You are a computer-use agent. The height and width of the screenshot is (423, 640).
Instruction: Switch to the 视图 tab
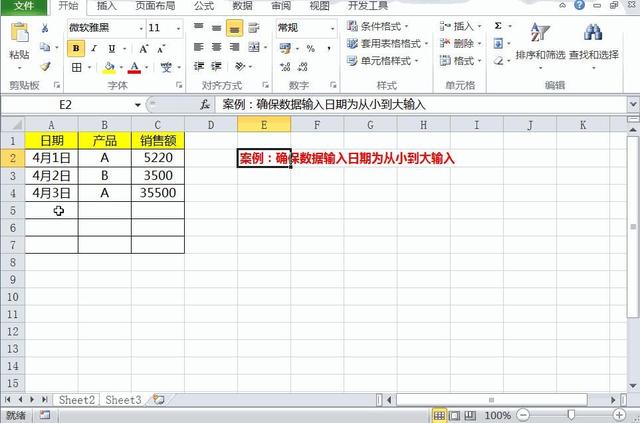(x=319, y=6)
